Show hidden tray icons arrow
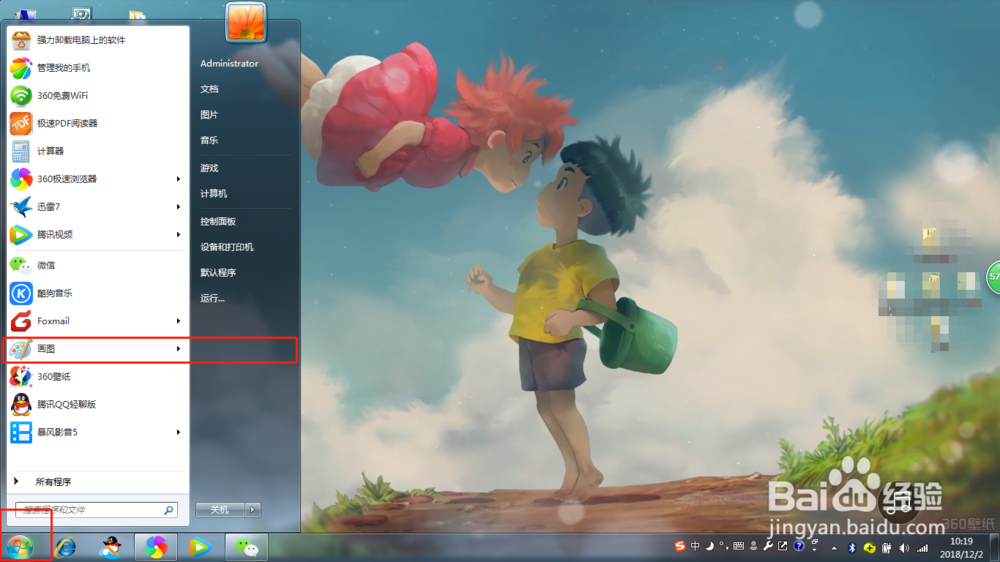 pyautogui.click(x=834, y=548)
